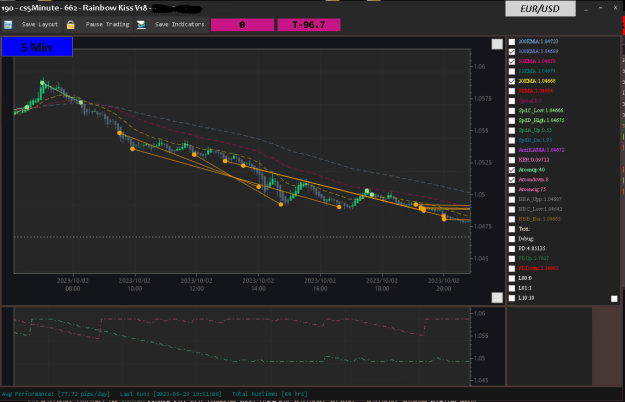Toggle the SpdD_Dn indicator checkbox
This screenshot has width=625, height=402.
tap(512, 140)
